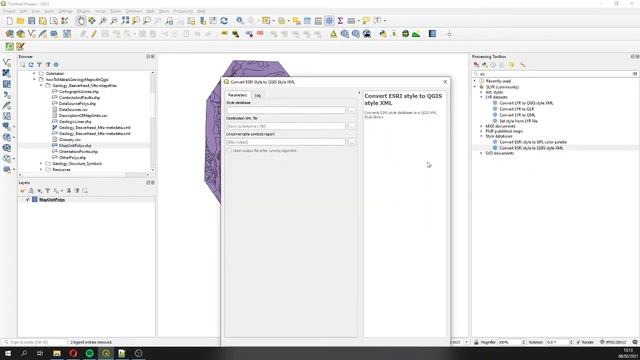
Task: Click the Refresh icon in Browser panel
Action: click(x=31, y=65)
